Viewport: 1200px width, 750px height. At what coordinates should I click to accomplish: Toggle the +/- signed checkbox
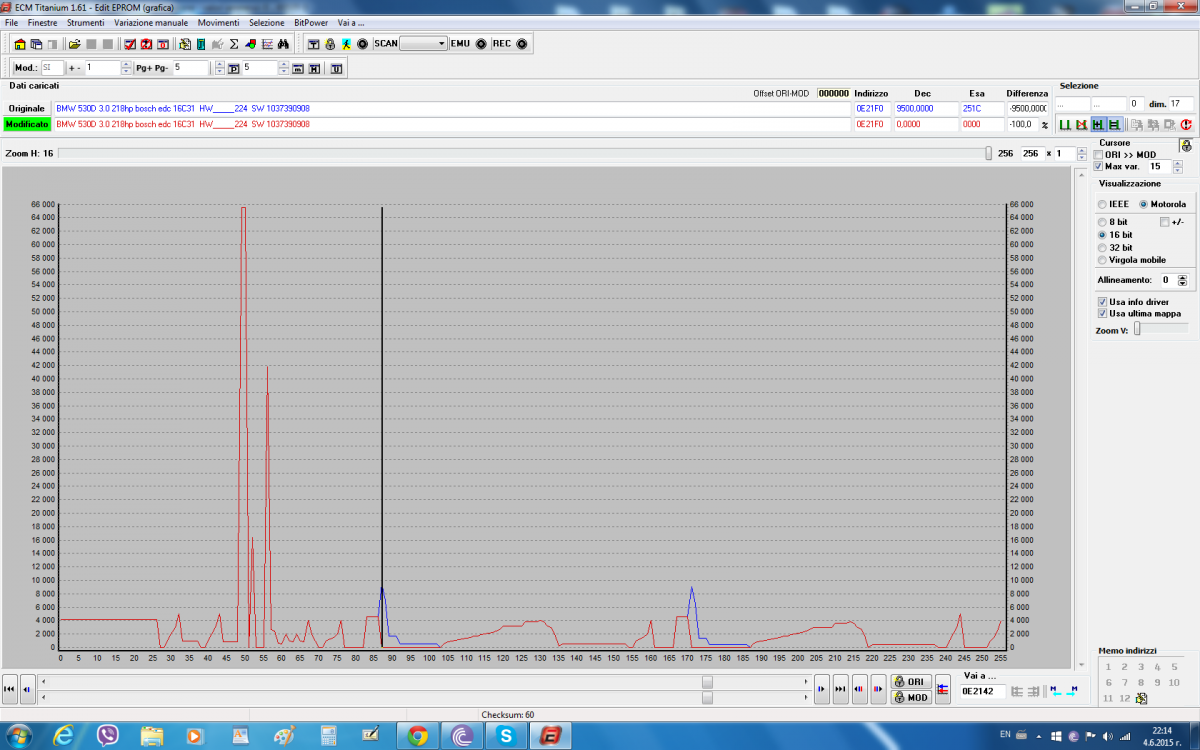point(1164,222)
